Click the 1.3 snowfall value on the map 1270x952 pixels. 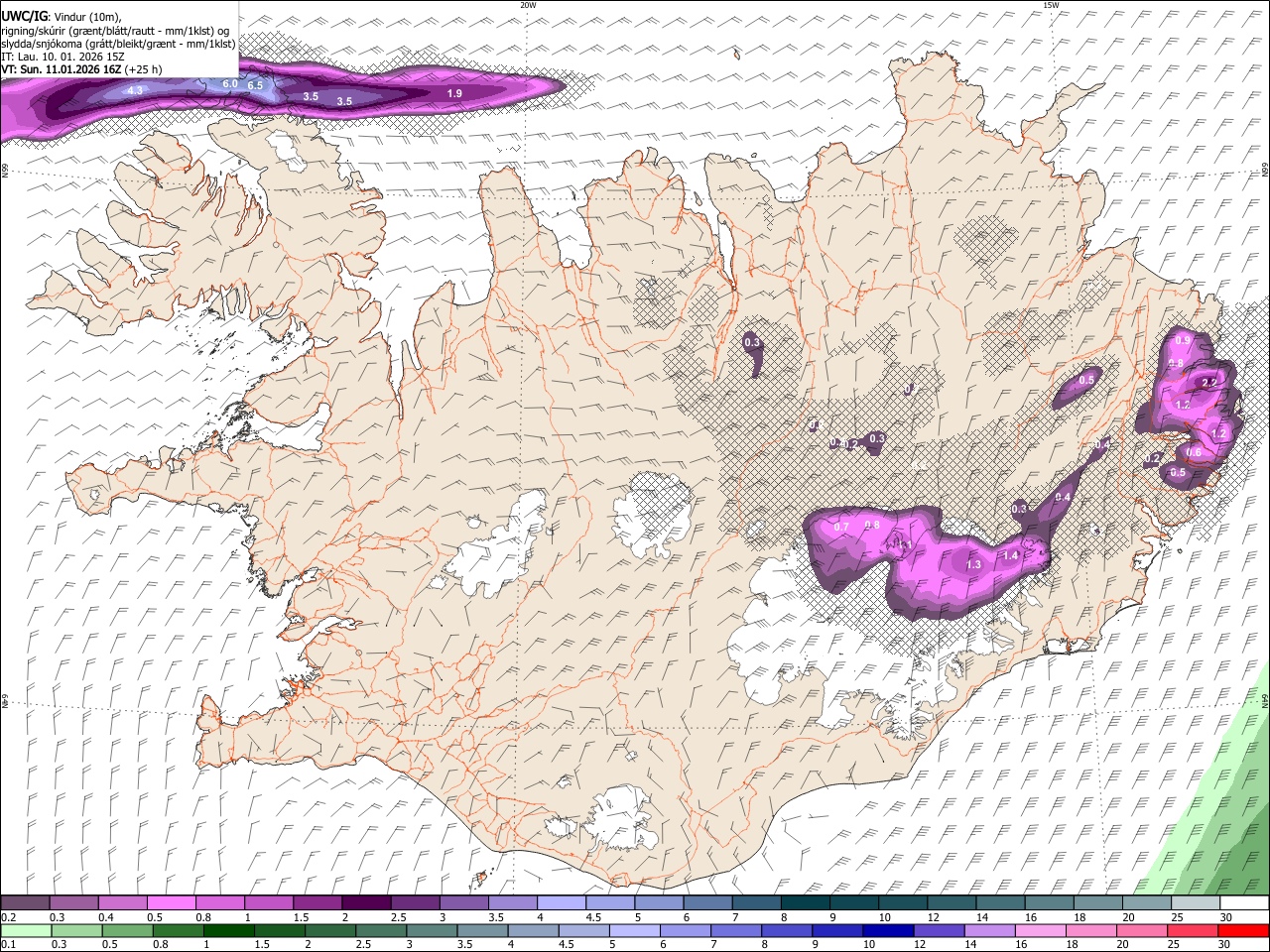click(973, 564)
